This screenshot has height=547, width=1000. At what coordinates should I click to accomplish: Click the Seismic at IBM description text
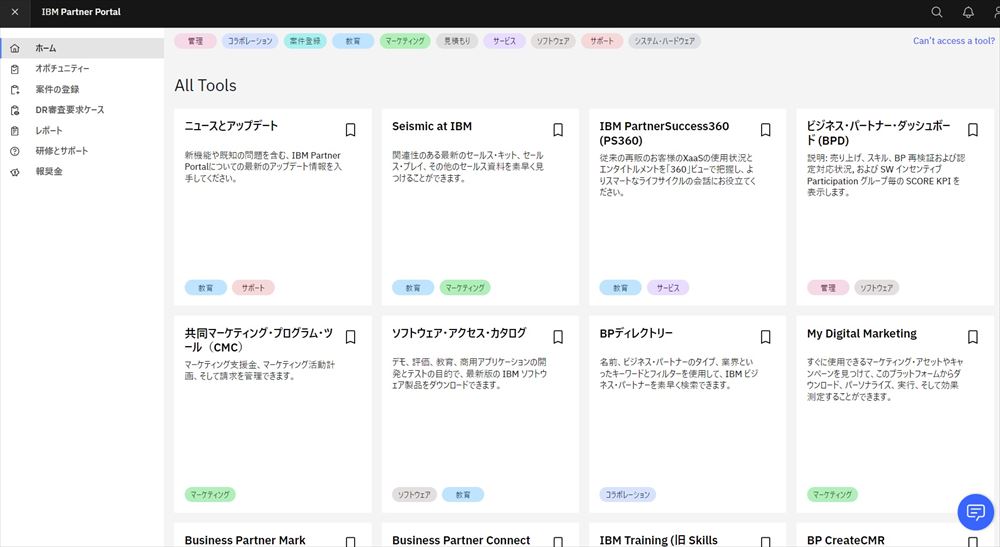468,167
